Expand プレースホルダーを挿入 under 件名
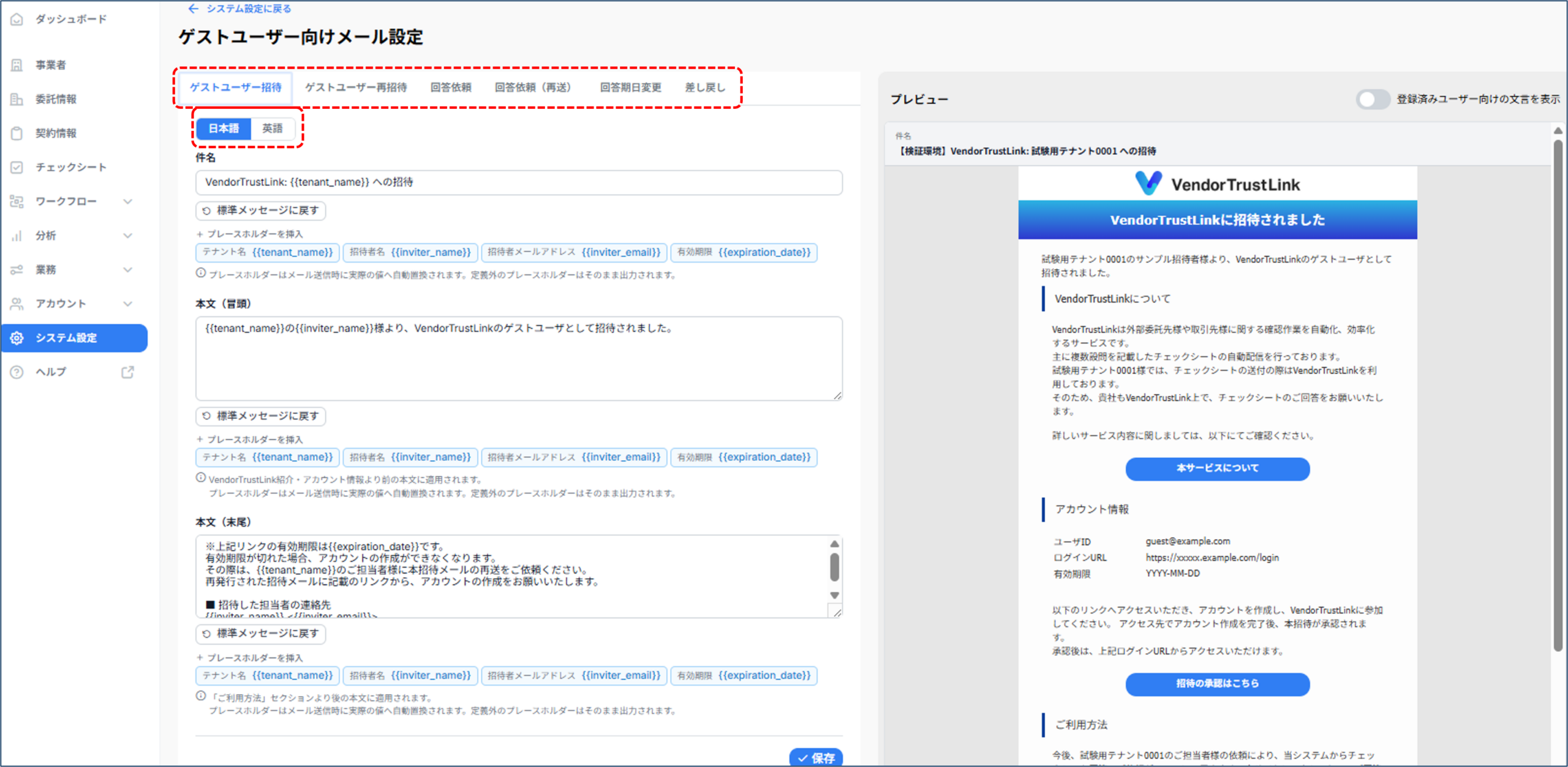Screen dimensions: 1568x767 (249, 234)
